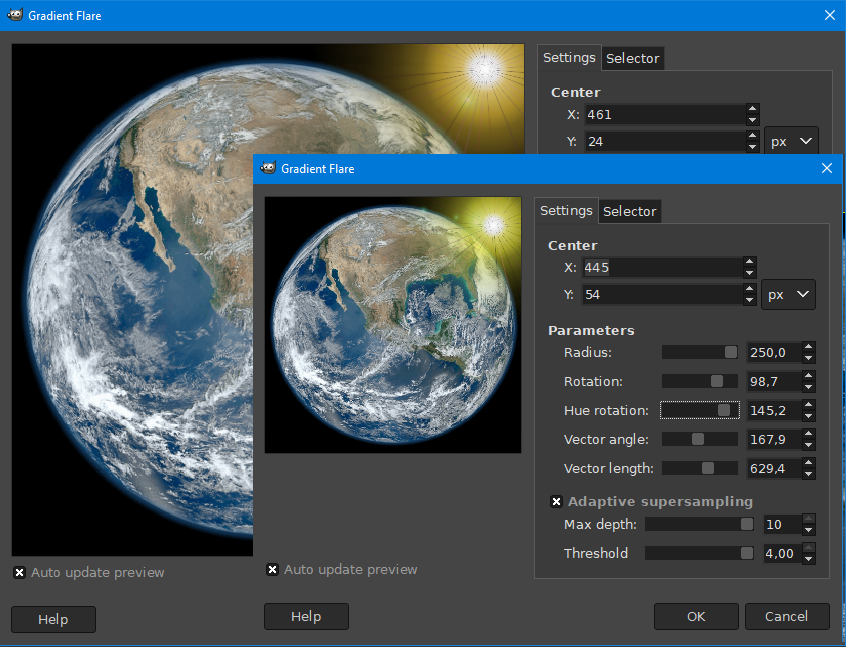Decrease Vector length with down arrow
Image resolution: width=846 pixels, height=647 pixels.
click(x=808, y=474)
